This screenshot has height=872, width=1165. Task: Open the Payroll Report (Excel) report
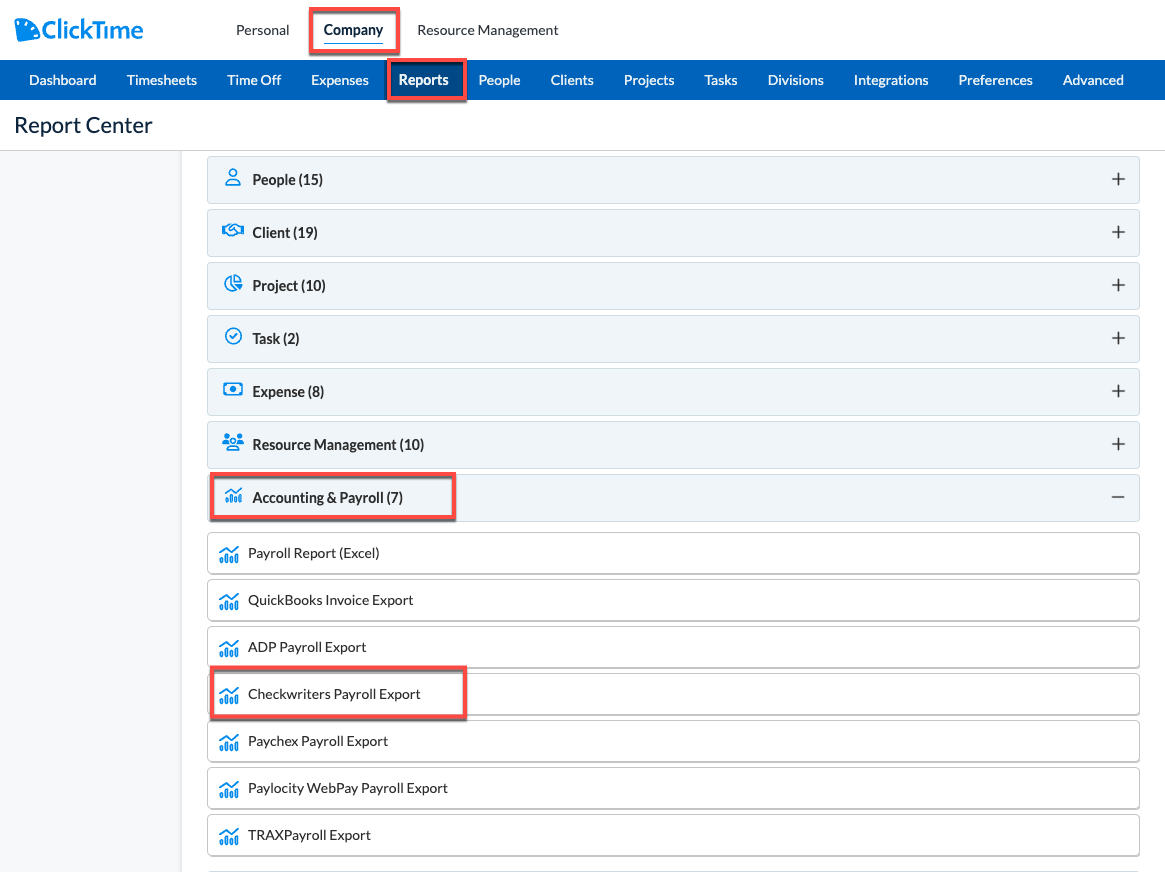[673, 553]
